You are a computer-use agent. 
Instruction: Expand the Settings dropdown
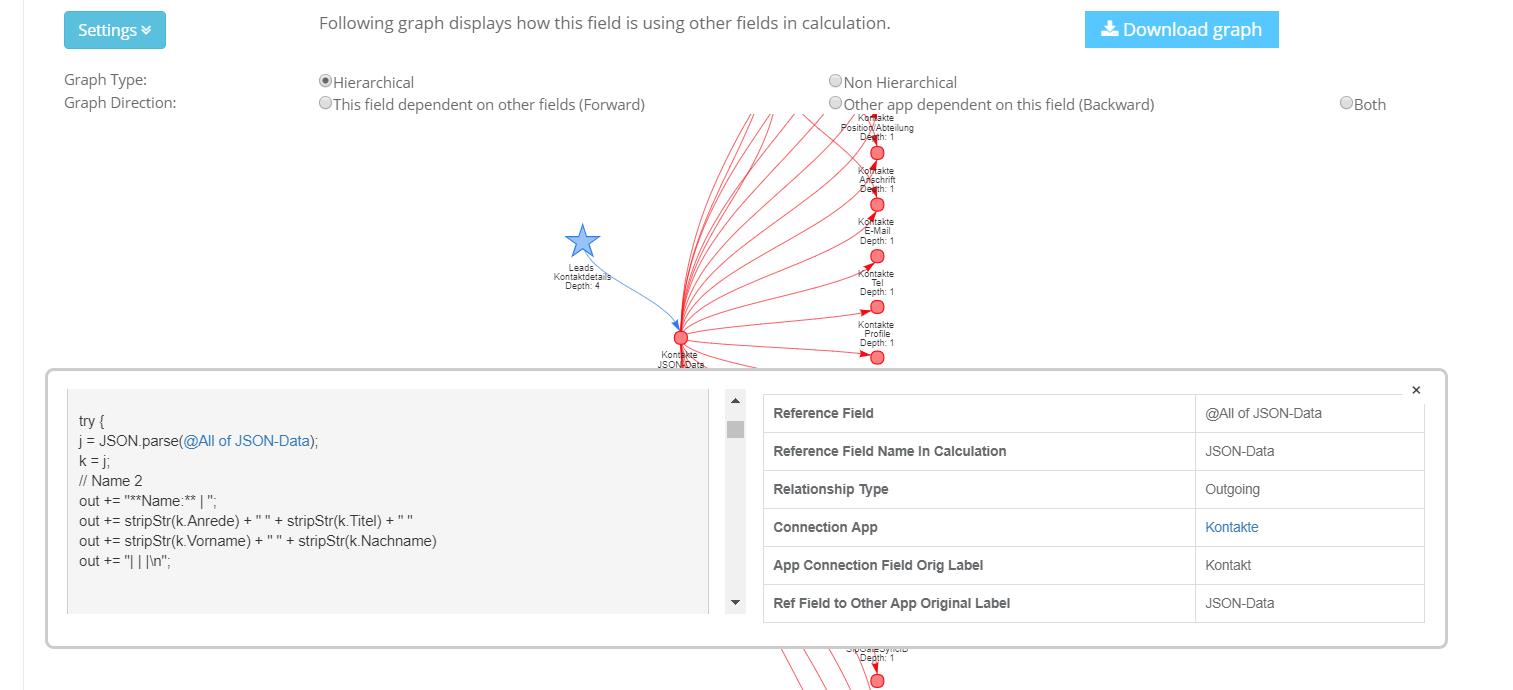pos(115,30)
